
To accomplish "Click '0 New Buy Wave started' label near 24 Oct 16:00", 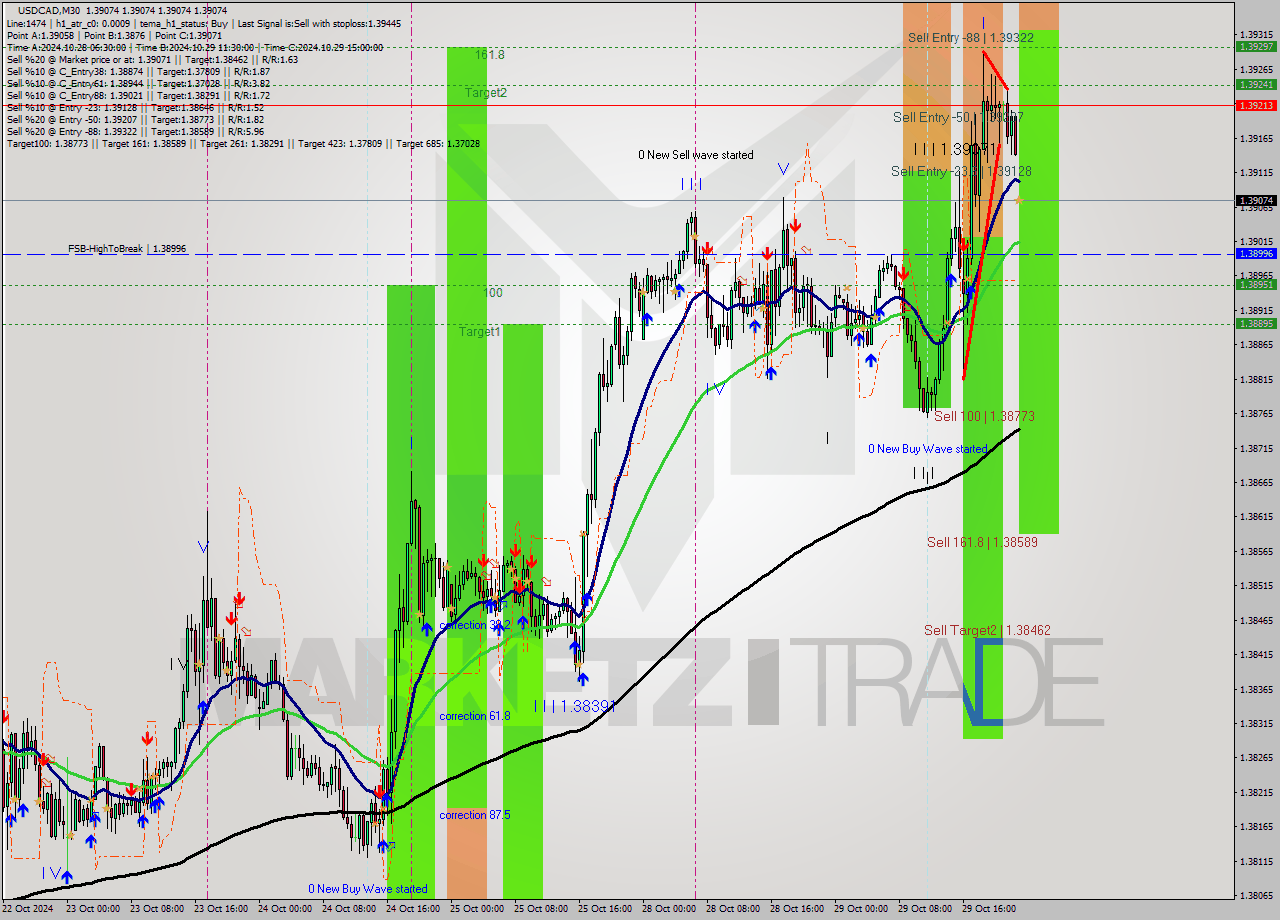I will tap(368, 889).
